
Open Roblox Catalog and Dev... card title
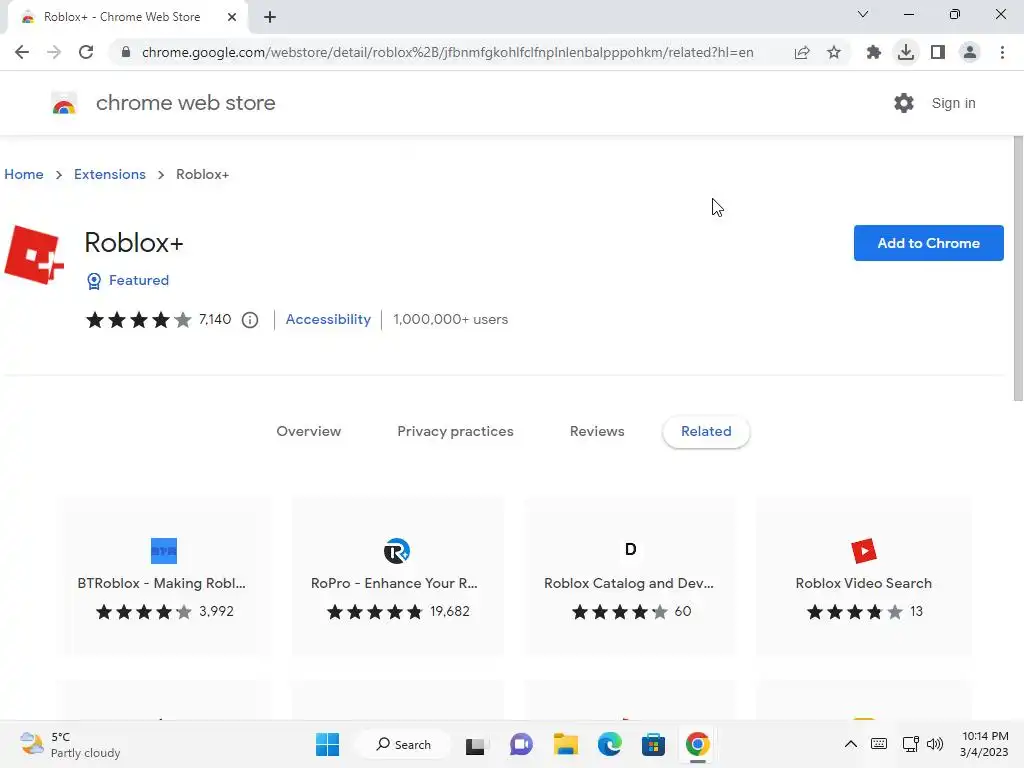point(629,583)
